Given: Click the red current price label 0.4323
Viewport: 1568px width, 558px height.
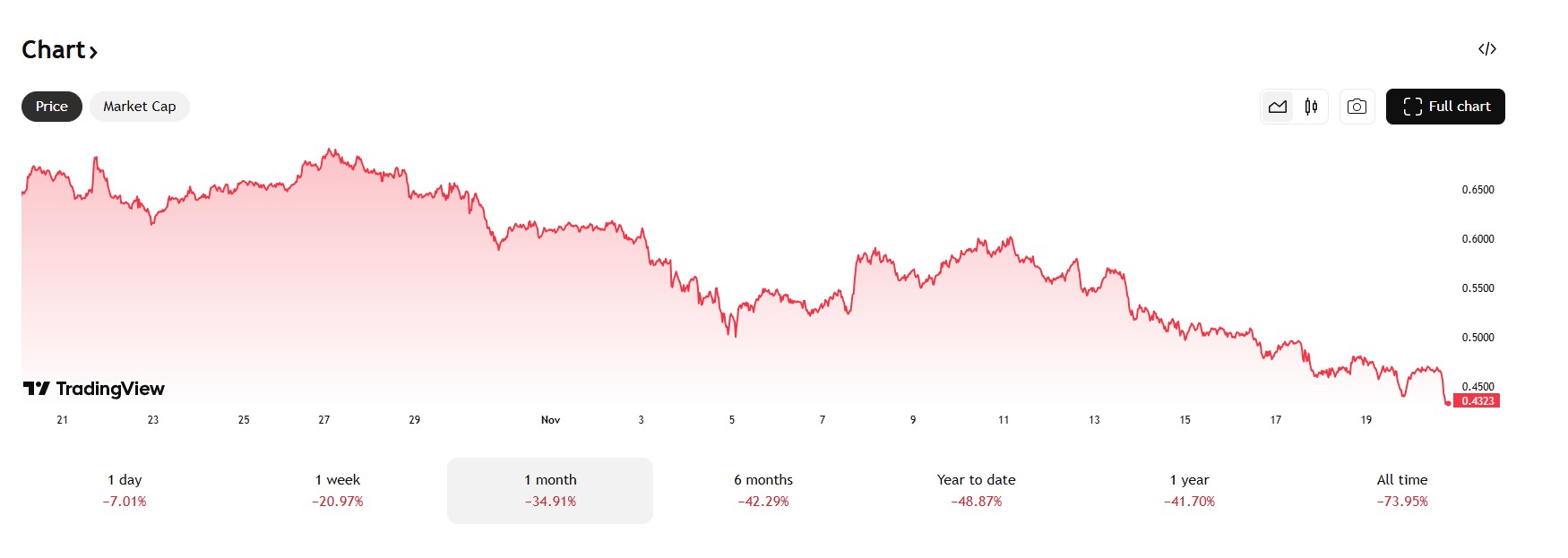Looking at the screenshot, I should pyautogui.click(x=1479, y=402).
